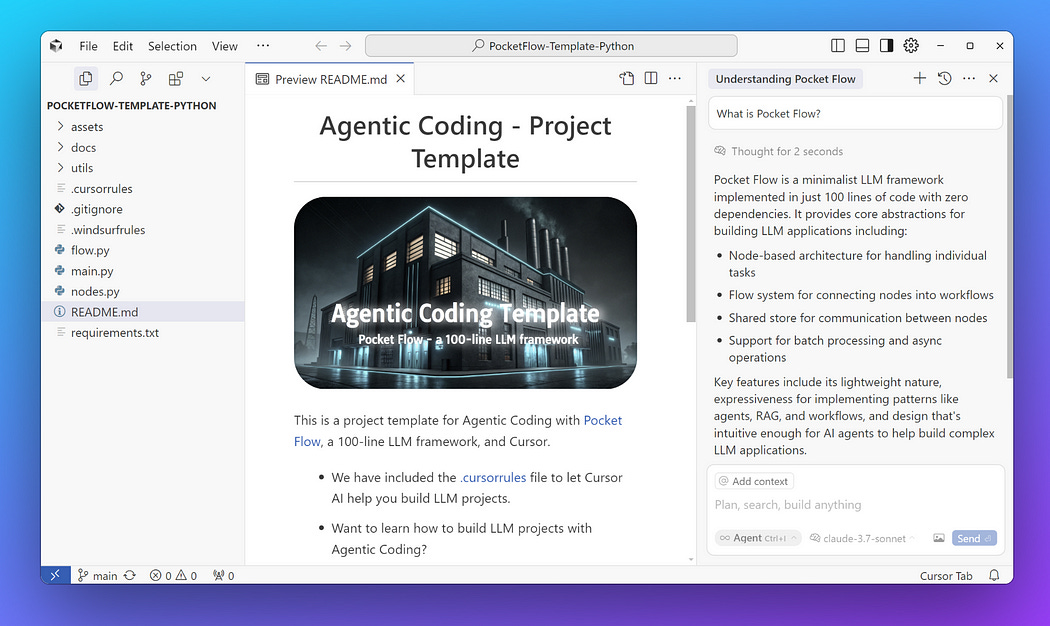1050x626 pixels.
Task: Open the Search view in the sidebar
Action: [114, 78]
